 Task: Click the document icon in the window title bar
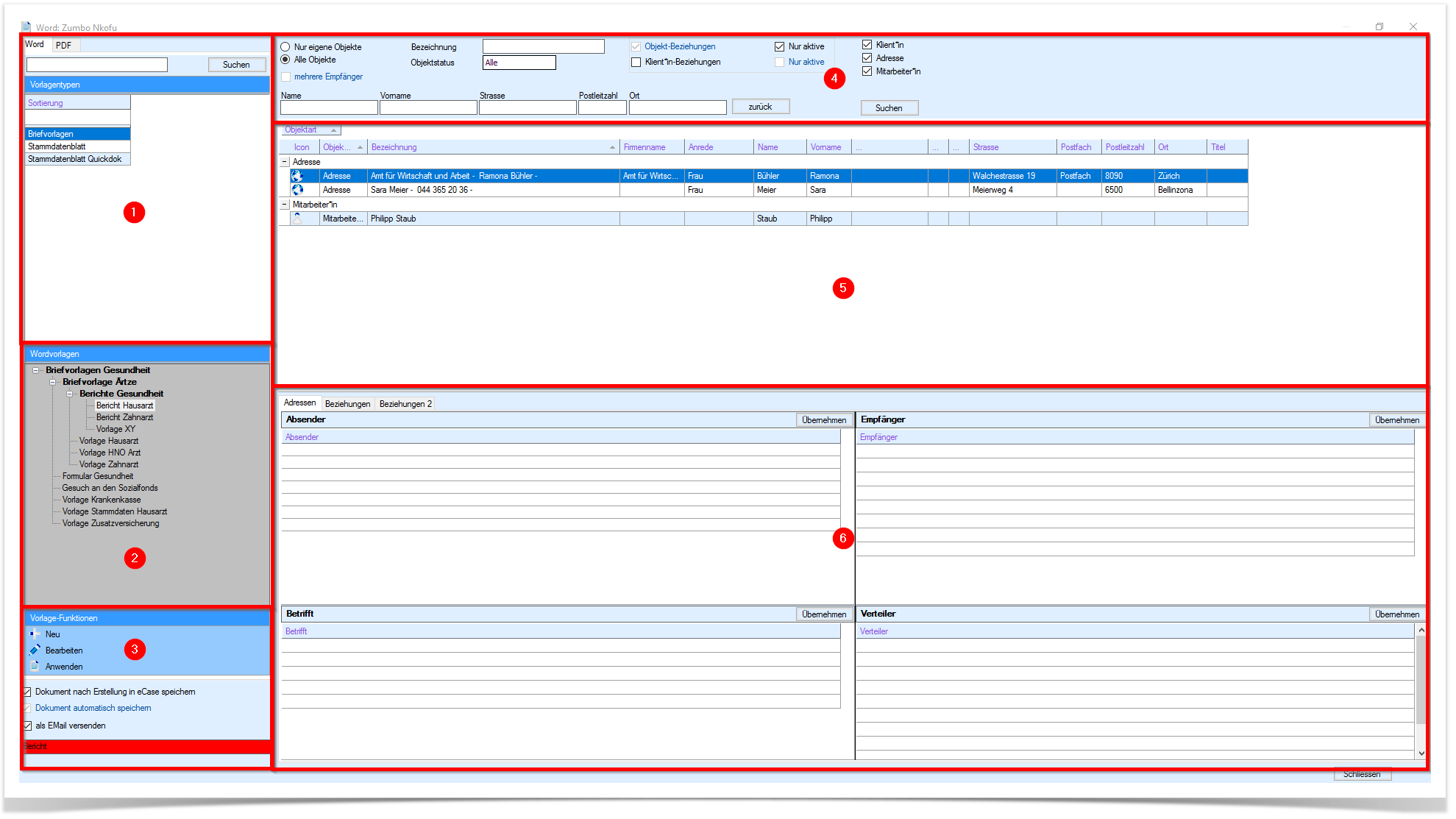pos(26,27)
